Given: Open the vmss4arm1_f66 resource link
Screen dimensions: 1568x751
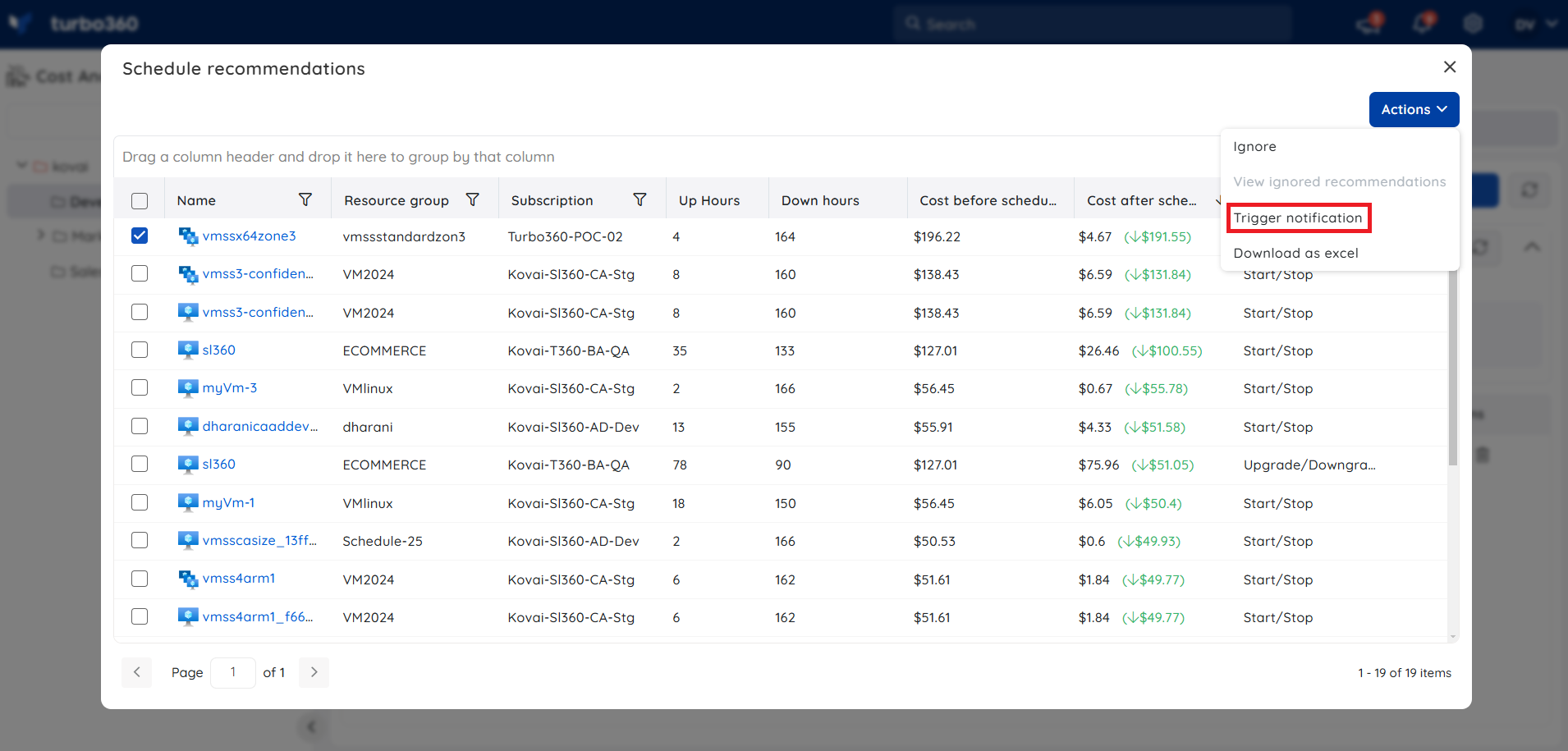Looking at the screenshot, I should coord(258,616).
